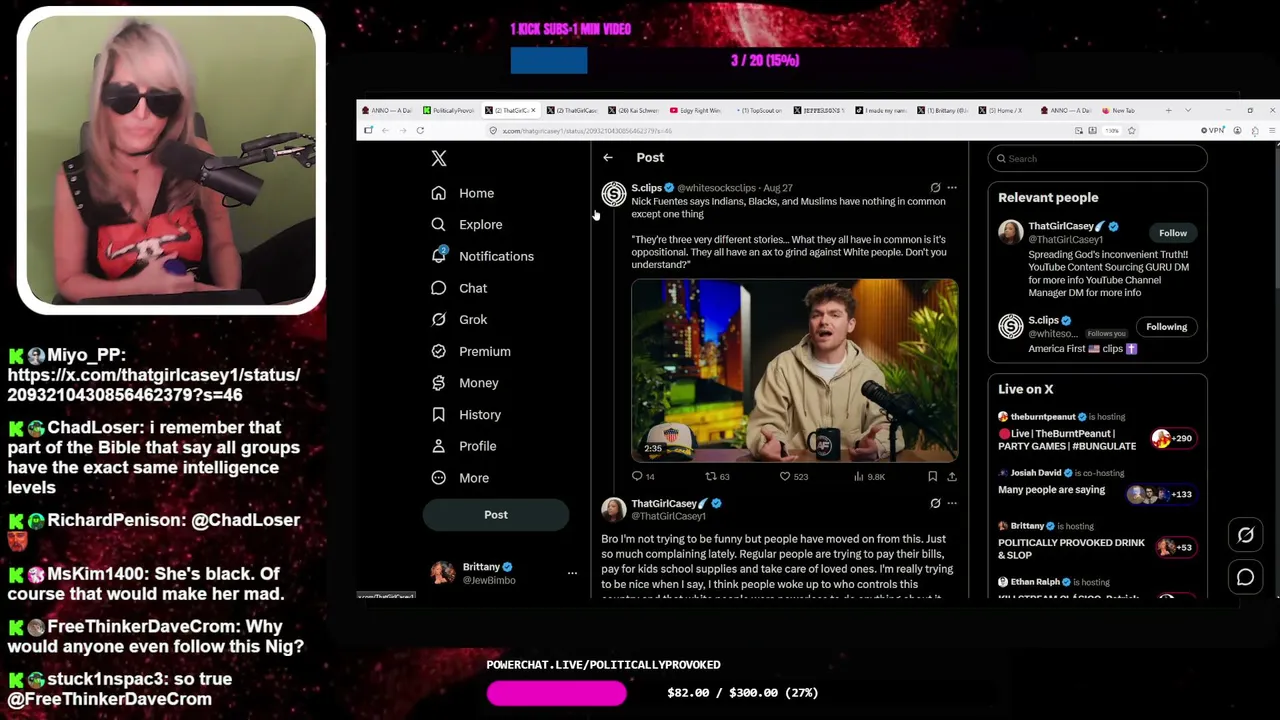Click the Grok icon on the S.clips post
This screenshot has height=720, width=1280.
(935, 188)
